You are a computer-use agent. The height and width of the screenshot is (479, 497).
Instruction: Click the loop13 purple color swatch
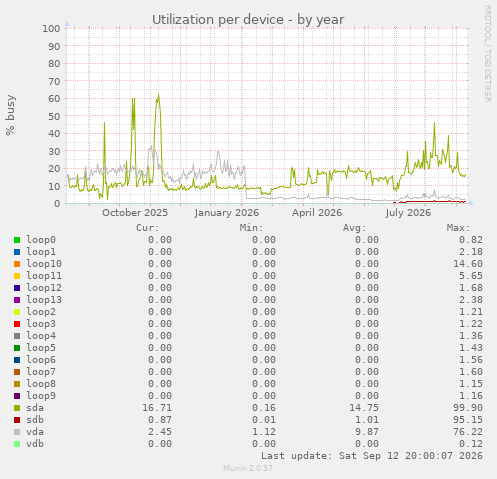pos(17,300)
